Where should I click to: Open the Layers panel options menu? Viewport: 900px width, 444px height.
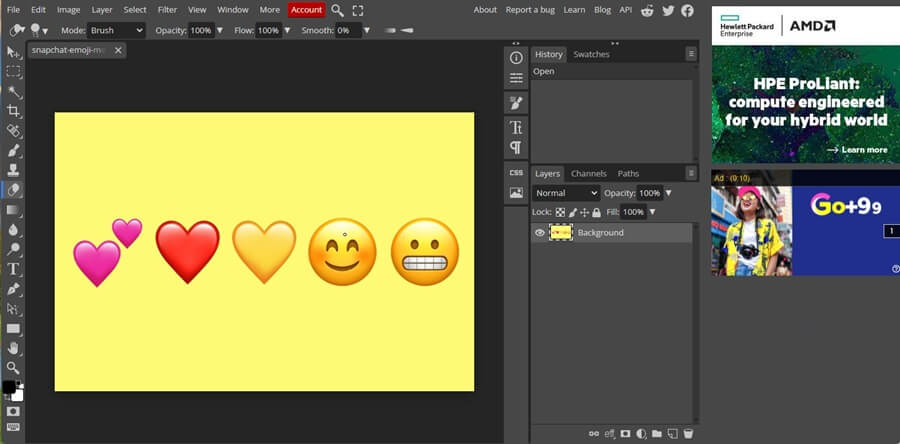click(x=691, y=173)
